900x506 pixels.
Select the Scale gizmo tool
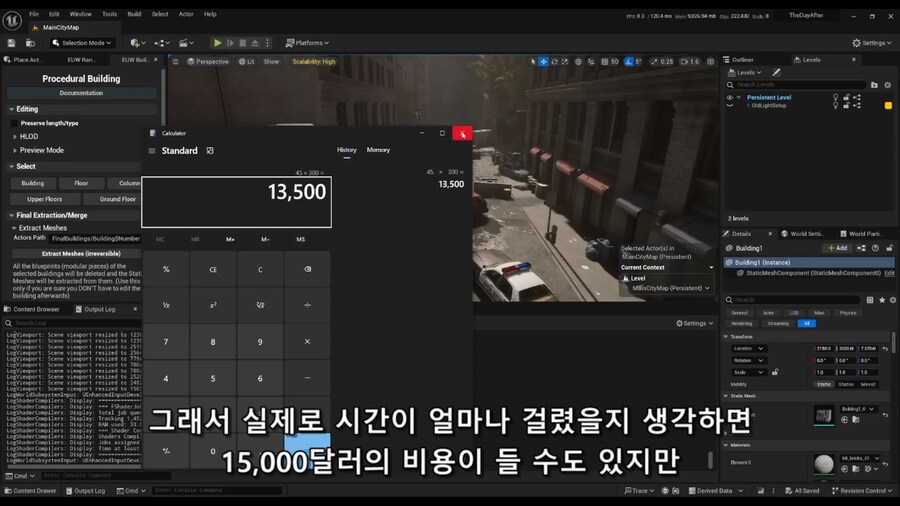(565, 61)
